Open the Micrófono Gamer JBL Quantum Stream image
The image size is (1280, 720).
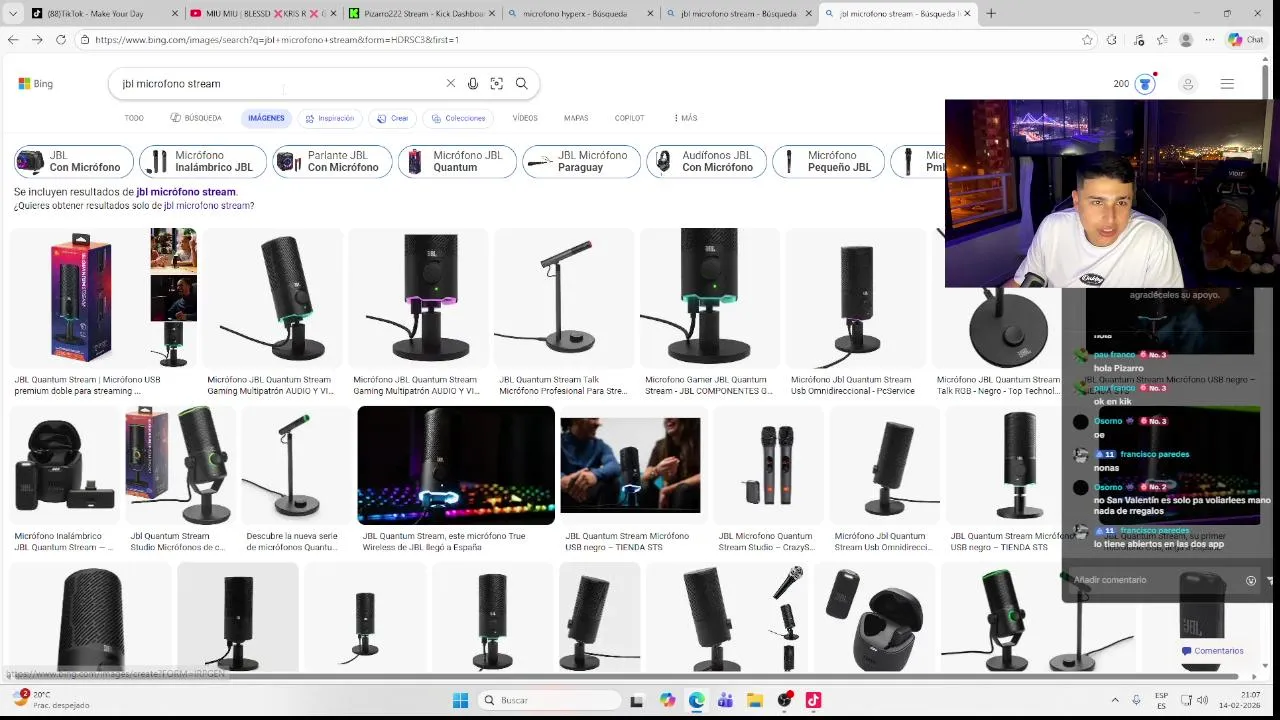(709, 297)
